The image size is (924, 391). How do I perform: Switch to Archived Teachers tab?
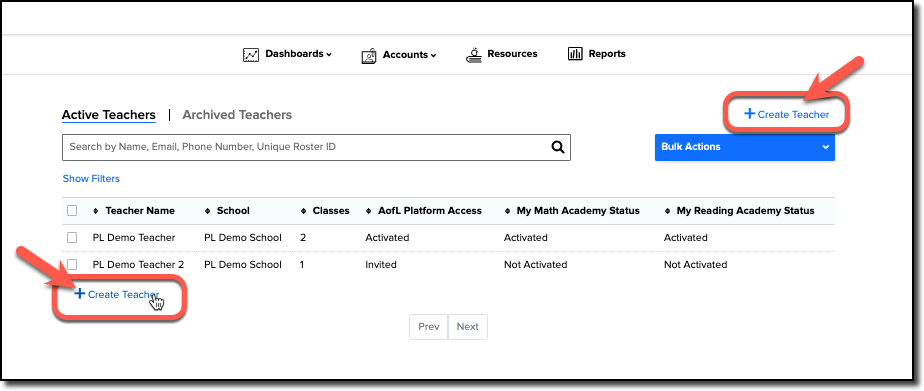(237, 115)
